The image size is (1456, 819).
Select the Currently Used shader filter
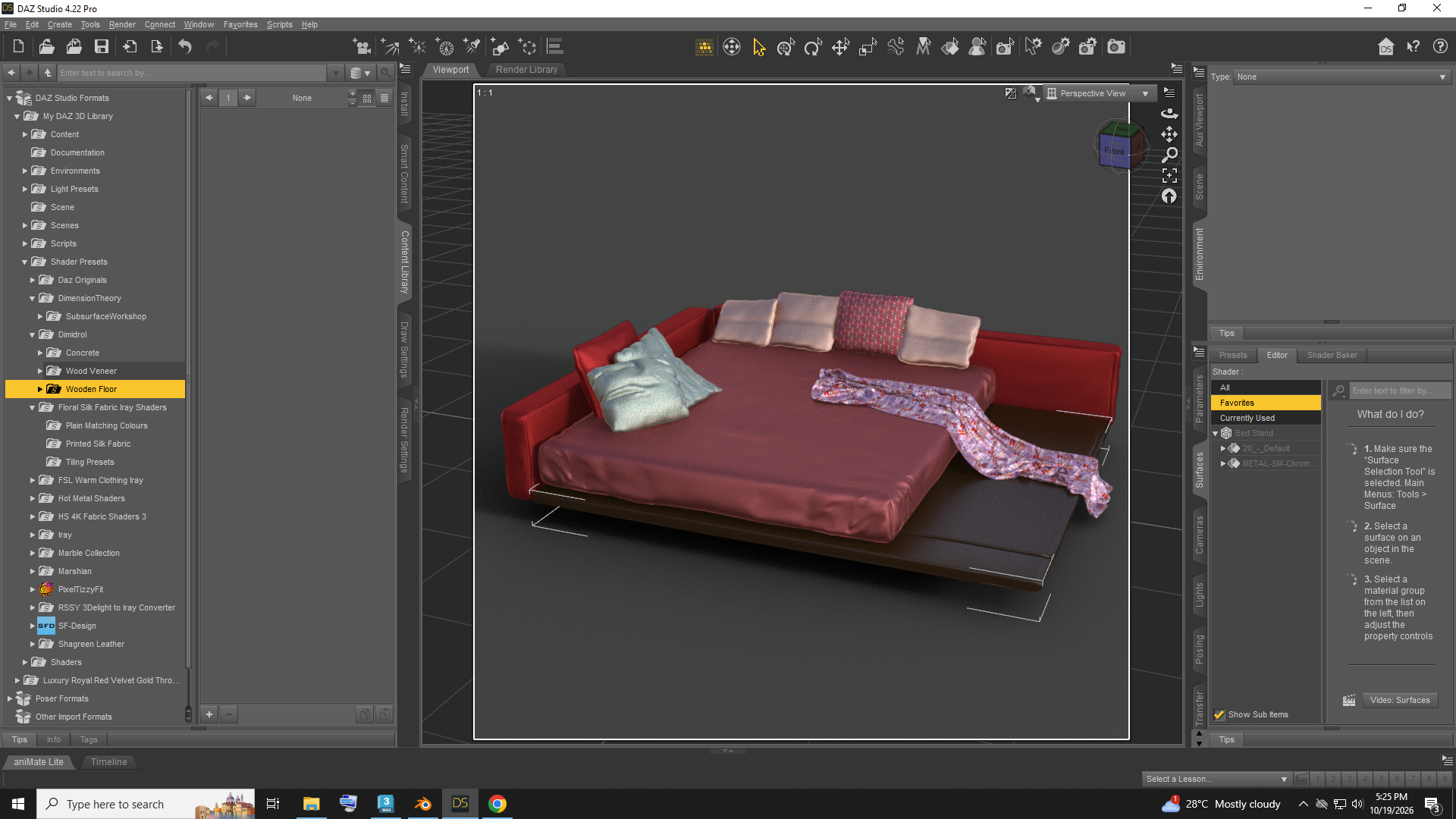click(x=1266, y=418)
